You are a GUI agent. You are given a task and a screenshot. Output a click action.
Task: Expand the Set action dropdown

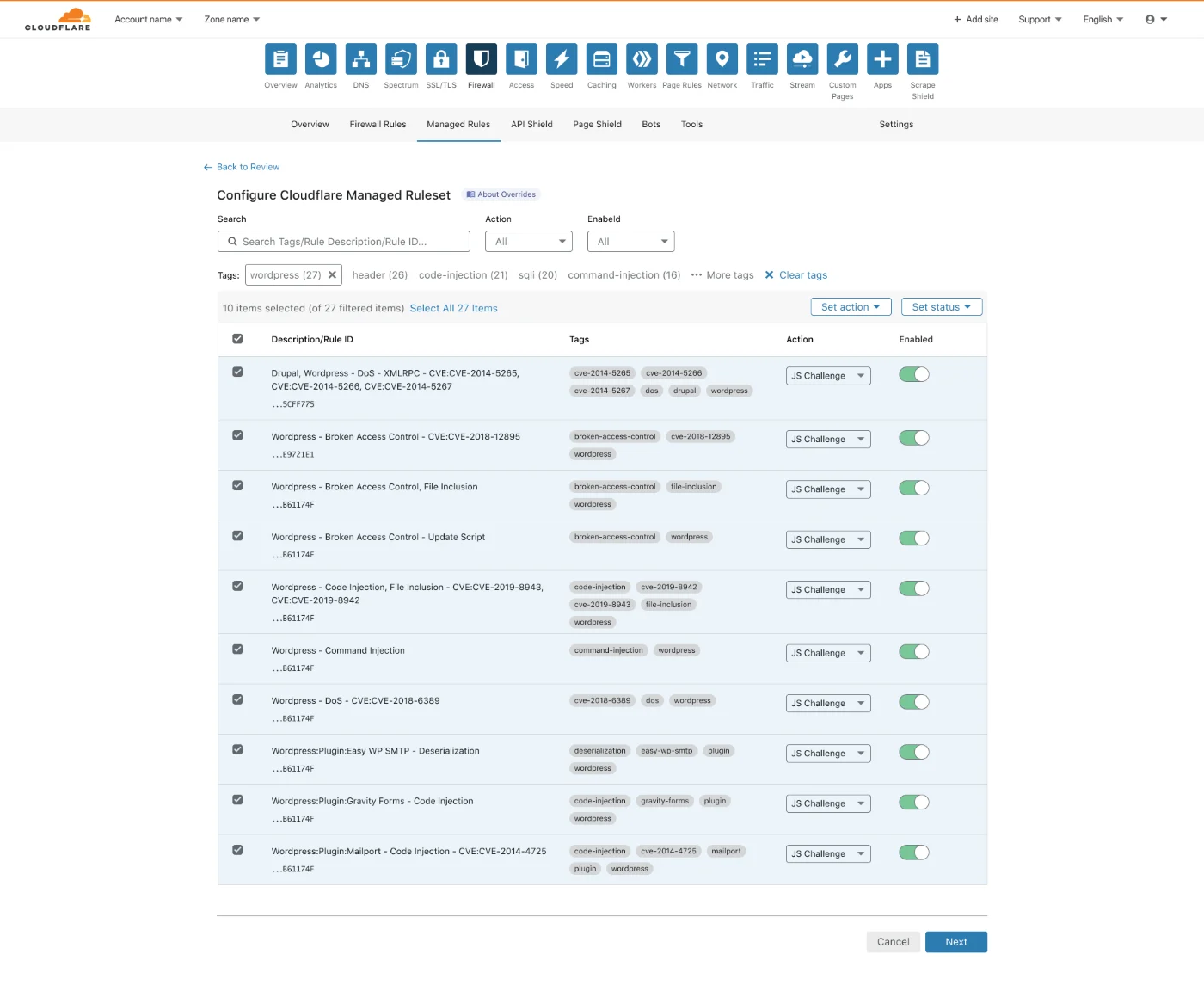(851, 307)
